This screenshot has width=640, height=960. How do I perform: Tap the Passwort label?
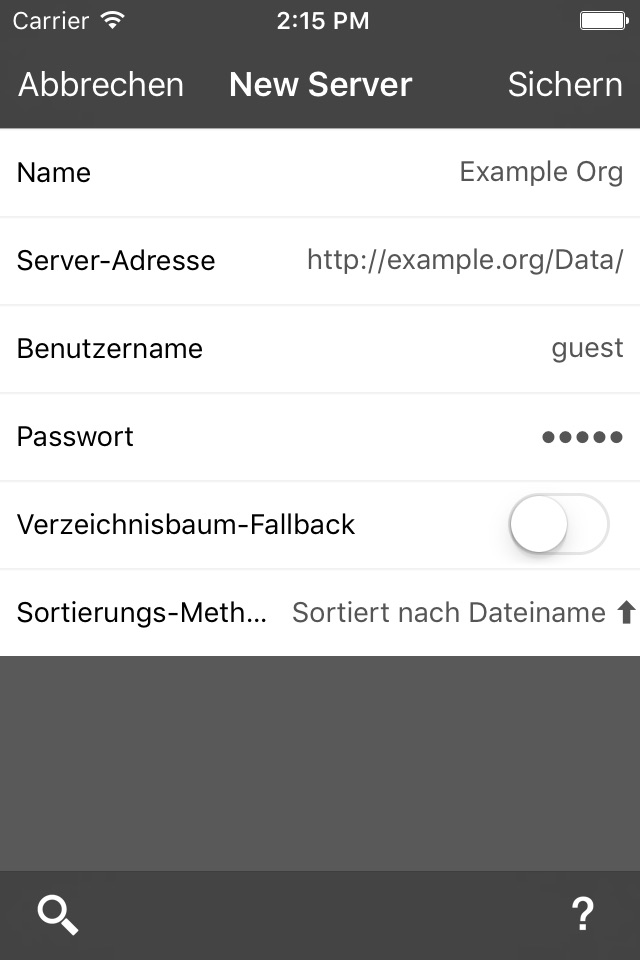point(75,437)
